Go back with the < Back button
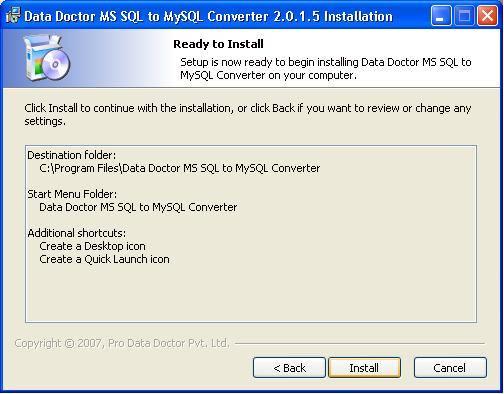This screenshot has width=504, height=394. (289, 368)
